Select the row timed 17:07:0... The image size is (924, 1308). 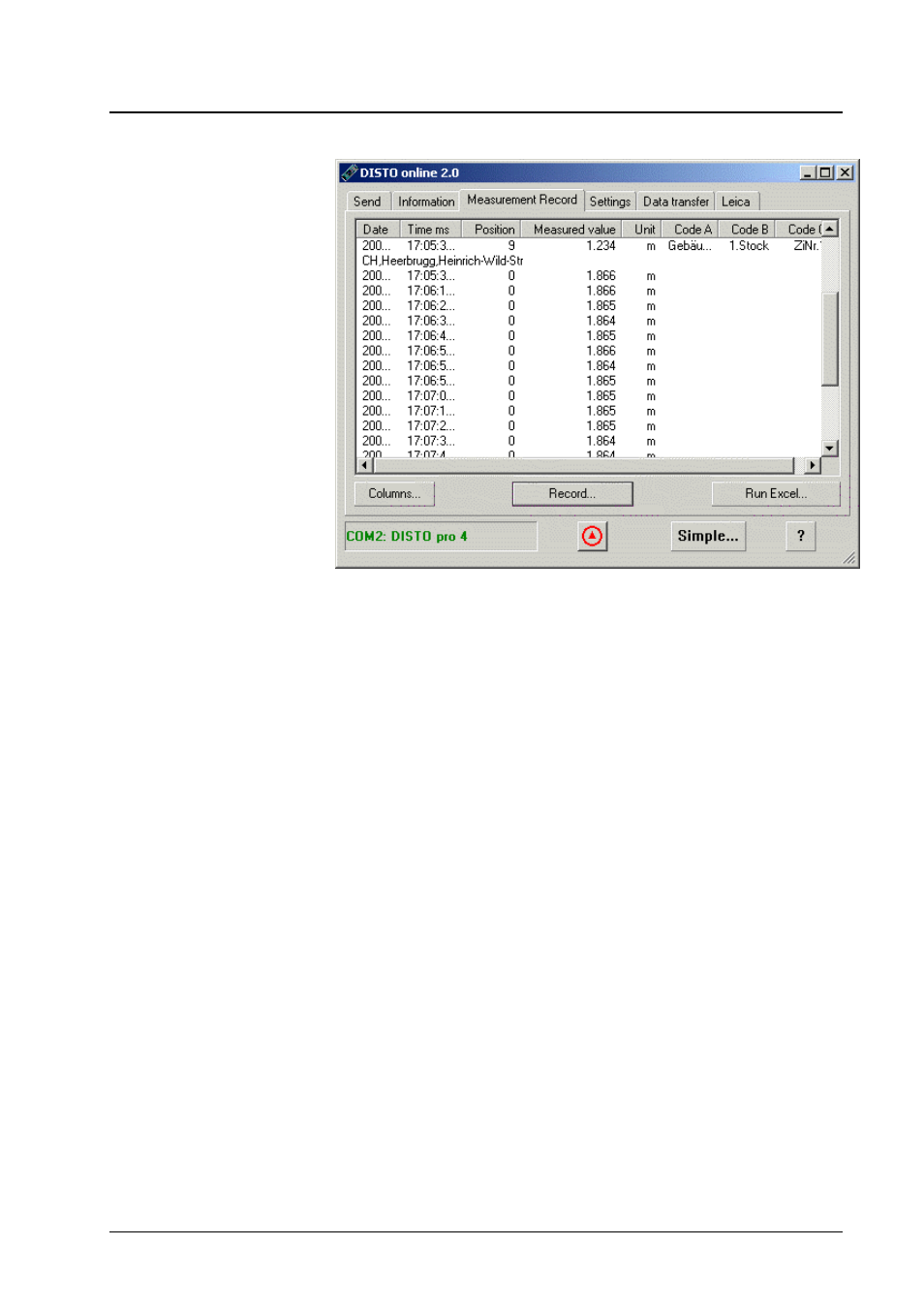[589, 396]
